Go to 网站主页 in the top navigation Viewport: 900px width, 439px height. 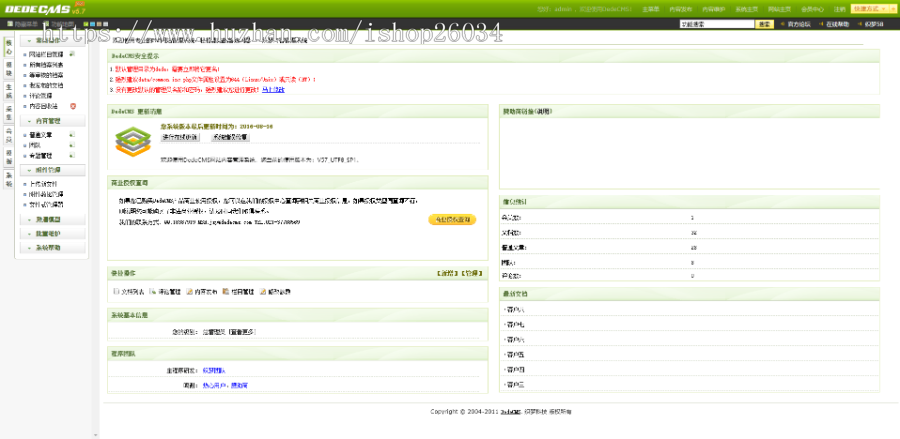[x=779, y=9]
